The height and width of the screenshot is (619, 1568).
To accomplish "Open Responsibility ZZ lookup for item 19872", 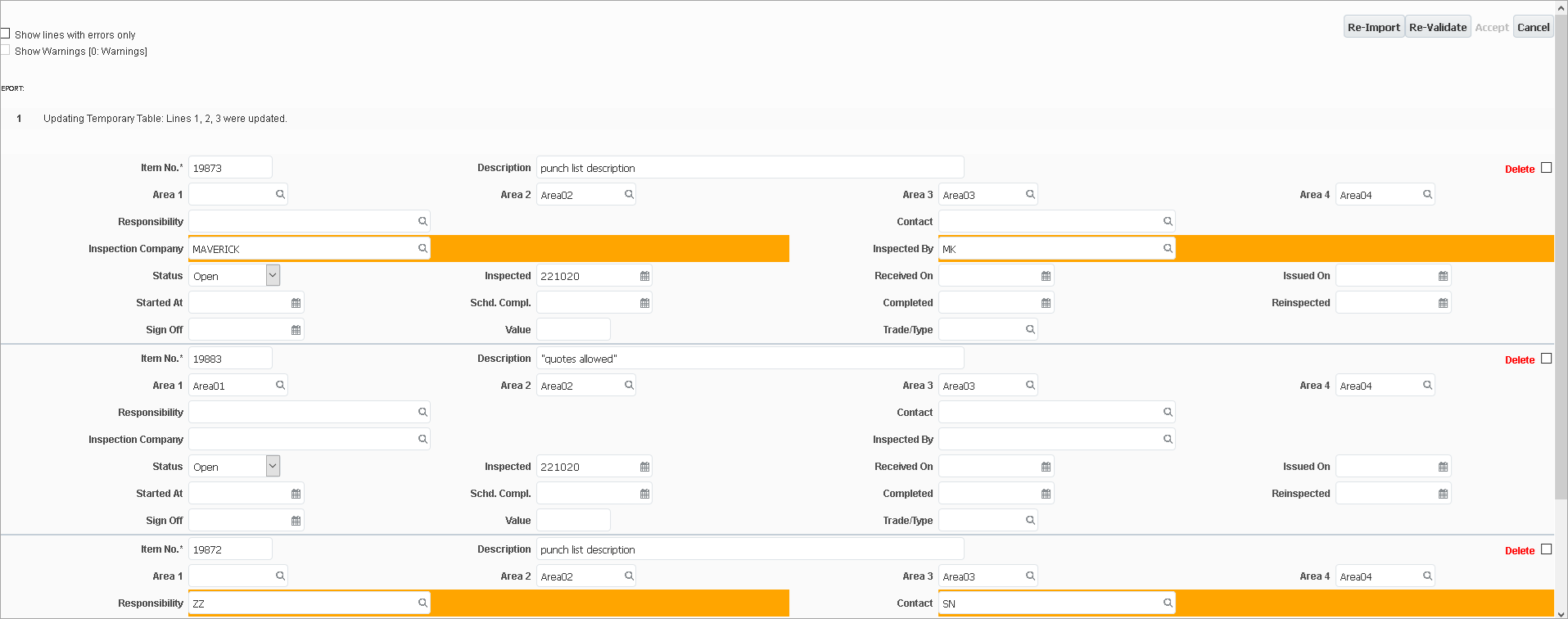I will pos(423,603).
